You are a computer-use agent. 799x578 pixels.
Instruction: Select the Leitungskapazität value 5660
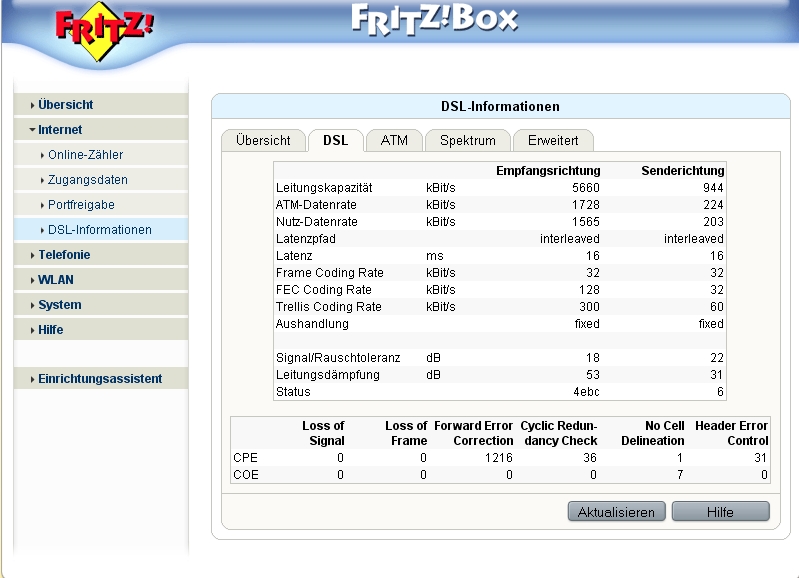click(585, 188)
